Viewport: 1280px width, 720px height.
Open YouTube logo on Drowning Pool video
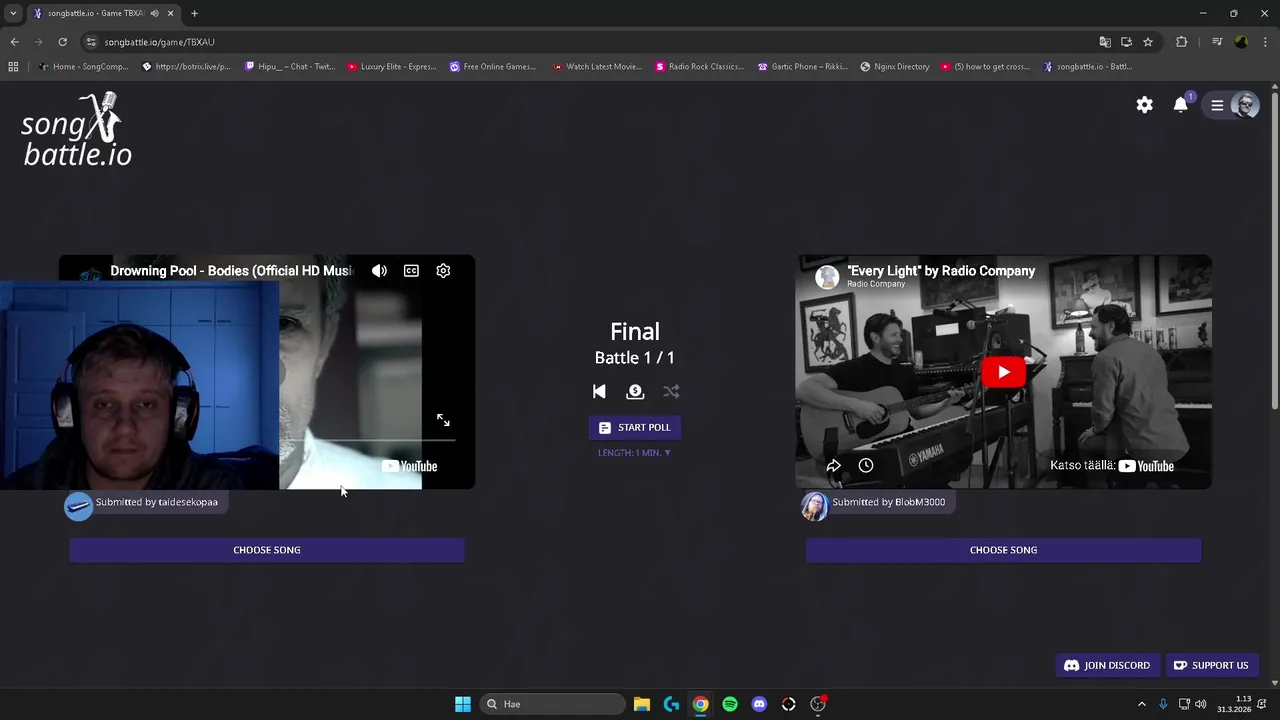409,466
